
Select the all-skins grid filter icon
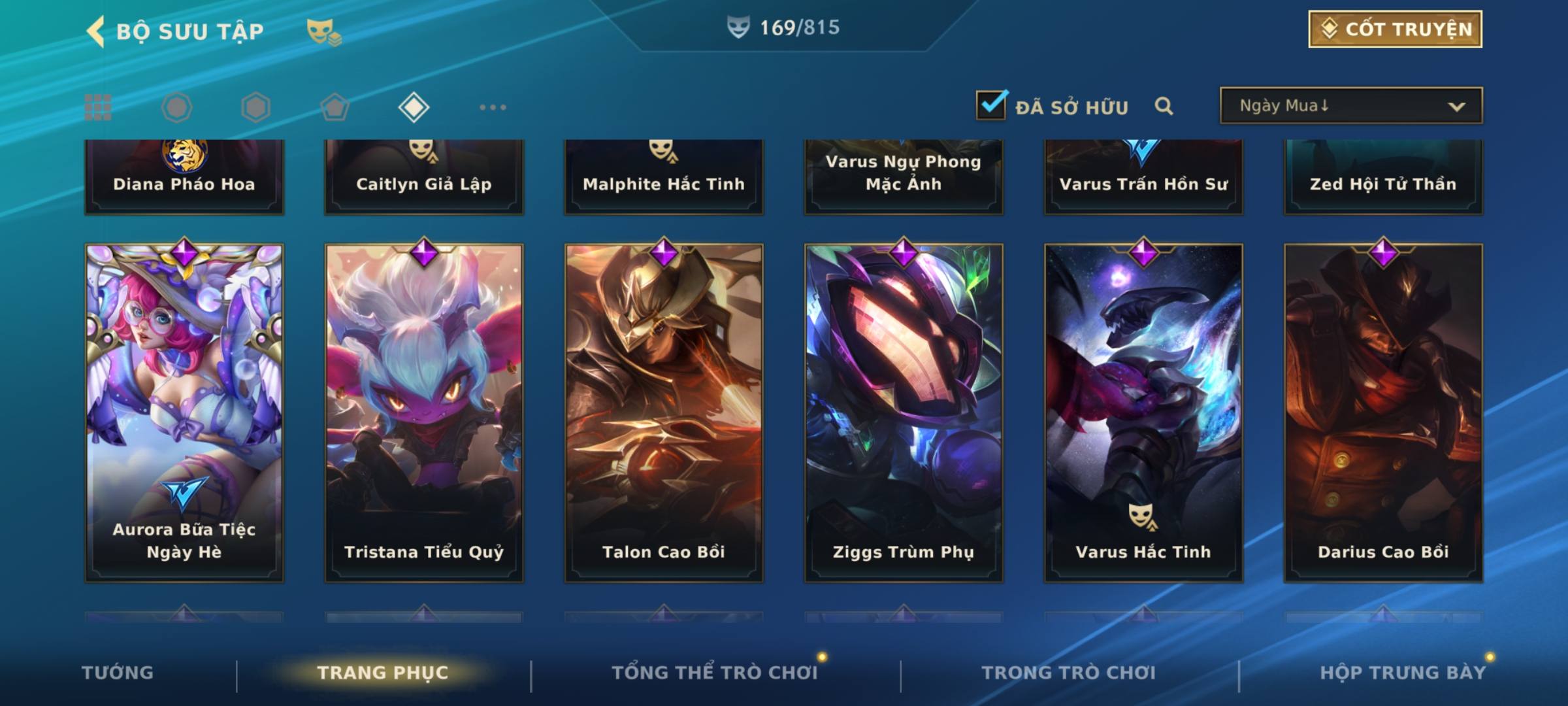coord(98,107)
